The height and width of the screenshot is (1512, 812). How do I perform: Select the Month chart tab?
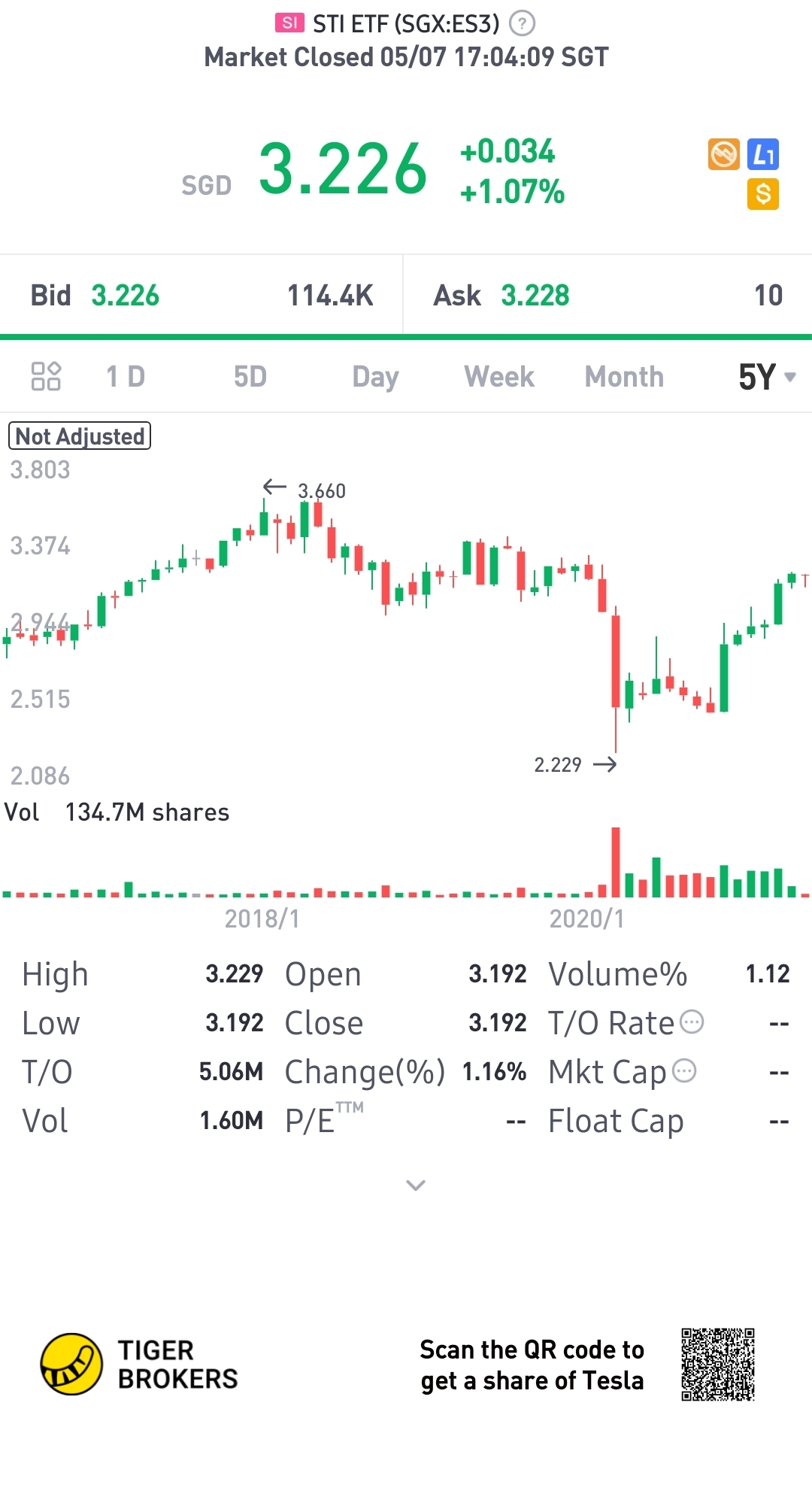pyautogui.click(x=624, y=377)
